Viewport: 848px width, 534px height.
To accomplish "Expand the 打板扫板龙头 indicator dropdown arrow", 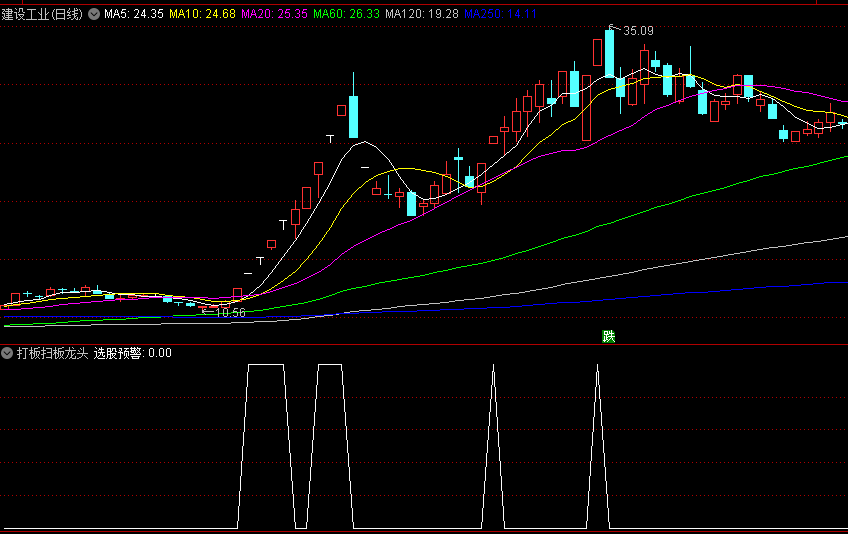I will [7, 353].
